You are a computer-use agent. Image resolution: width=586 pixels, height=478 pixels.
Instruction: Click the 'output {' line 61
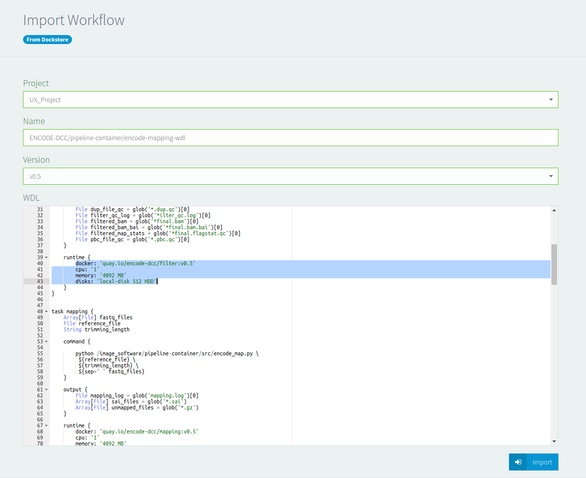[x=75, y=389]
